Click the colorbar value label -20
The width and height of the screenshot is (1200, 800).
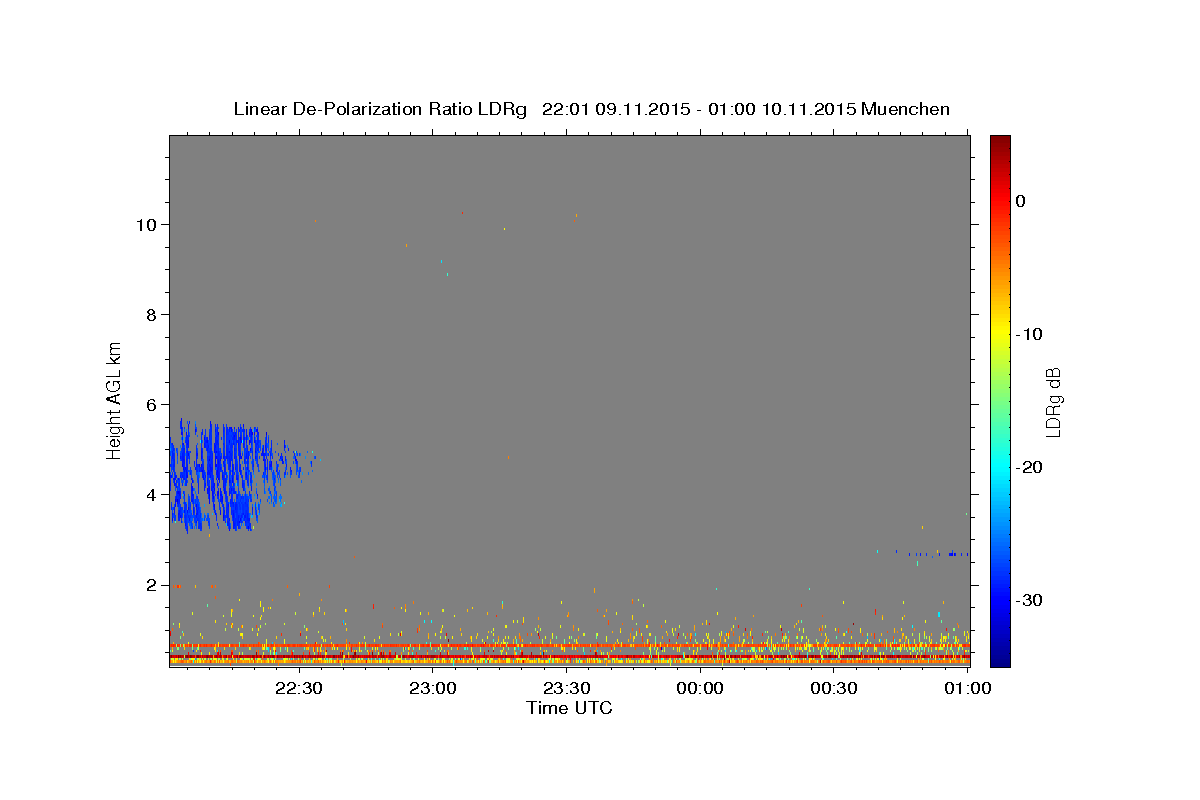pos(1031,467)
